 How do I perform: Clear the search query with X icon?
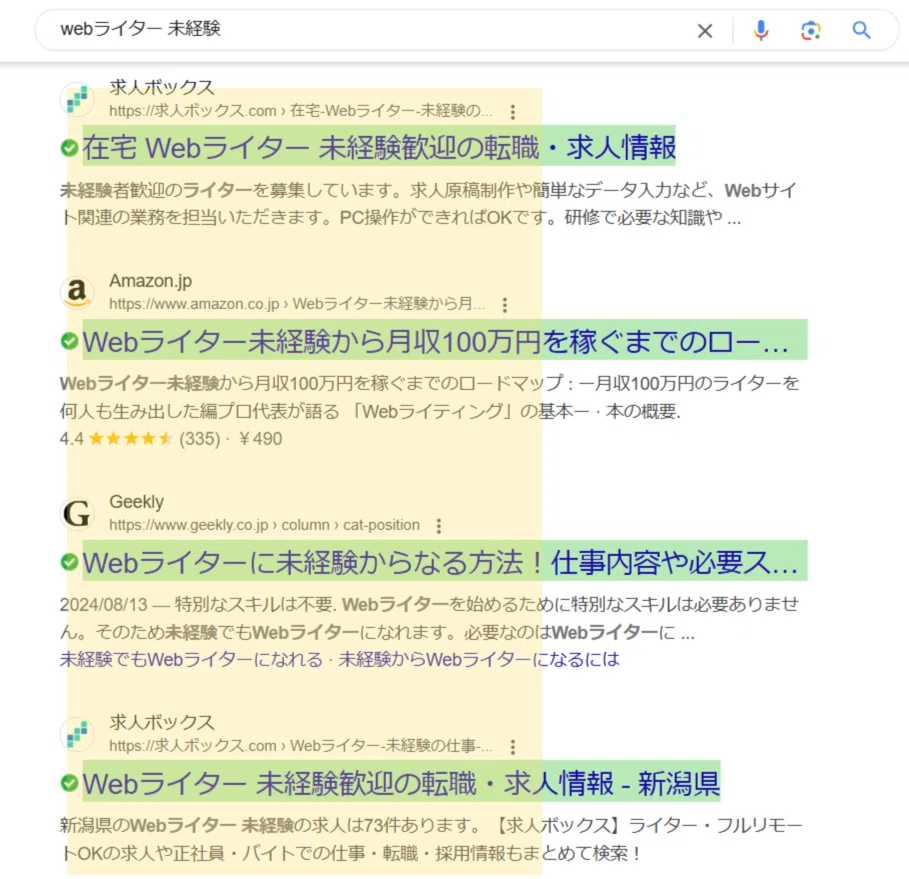tap(704, 31)
